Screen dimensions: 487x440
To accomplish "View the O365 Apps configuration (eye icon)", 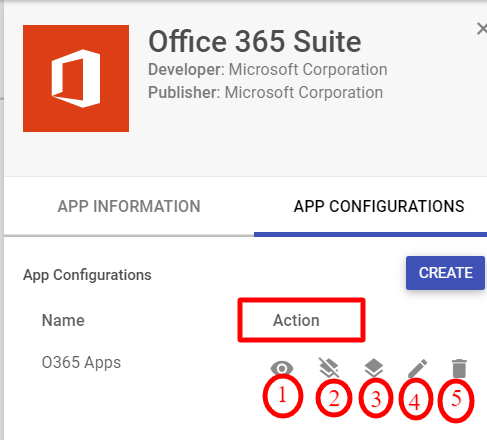I will [x=282, y=368].
